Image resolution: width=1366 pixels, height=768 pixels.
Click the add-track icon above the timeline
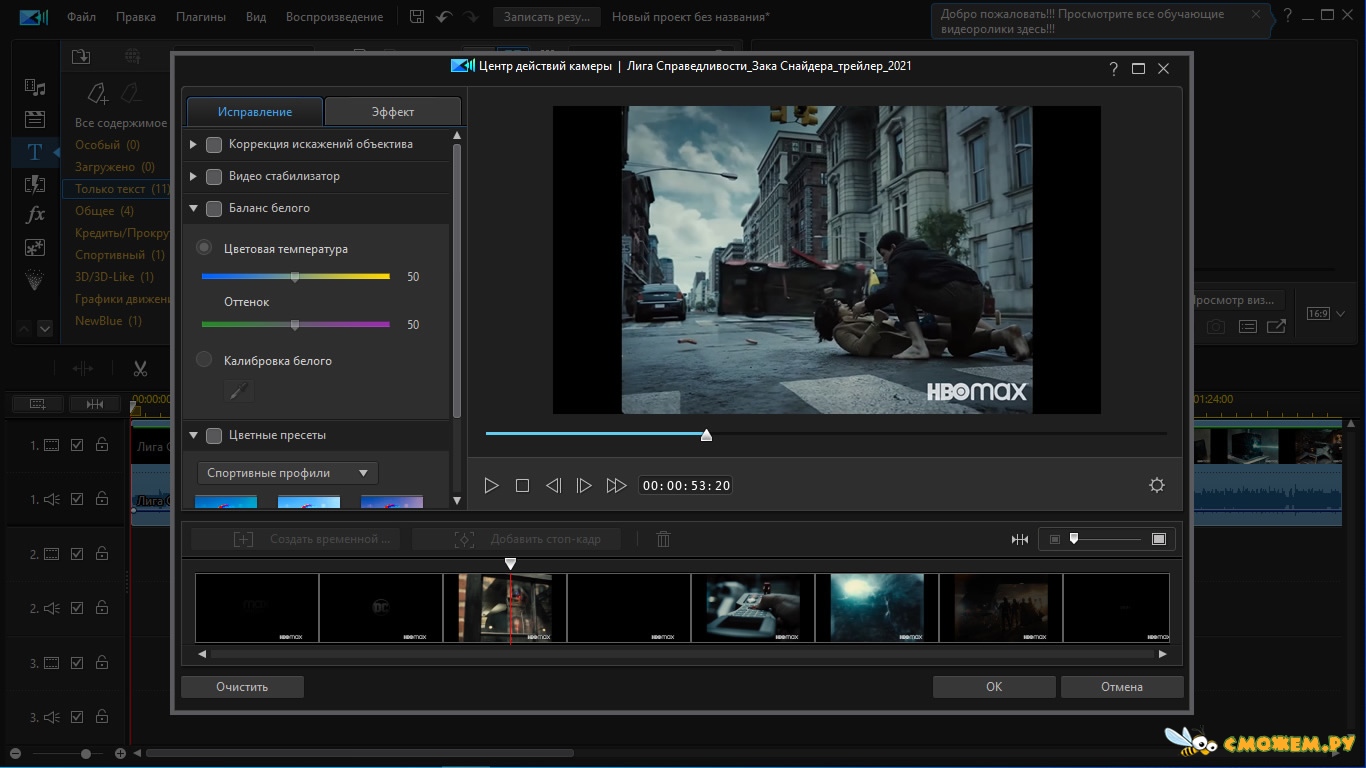pyautogui.click(x=38, y=404)
